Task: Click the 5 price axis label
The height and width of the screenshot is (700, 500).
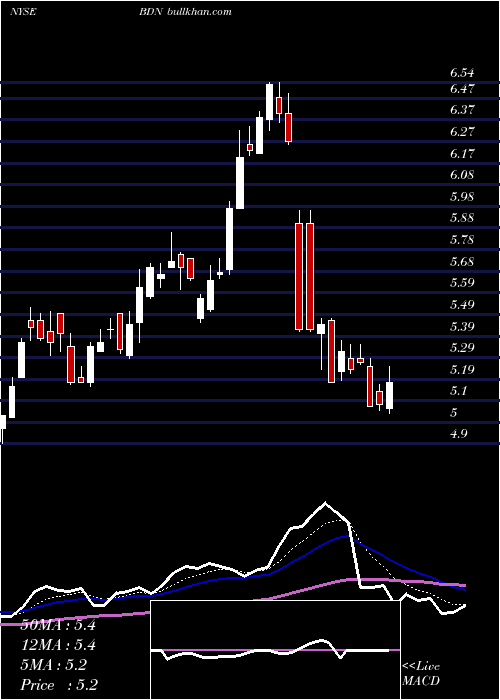Action: tap(454, 412)
